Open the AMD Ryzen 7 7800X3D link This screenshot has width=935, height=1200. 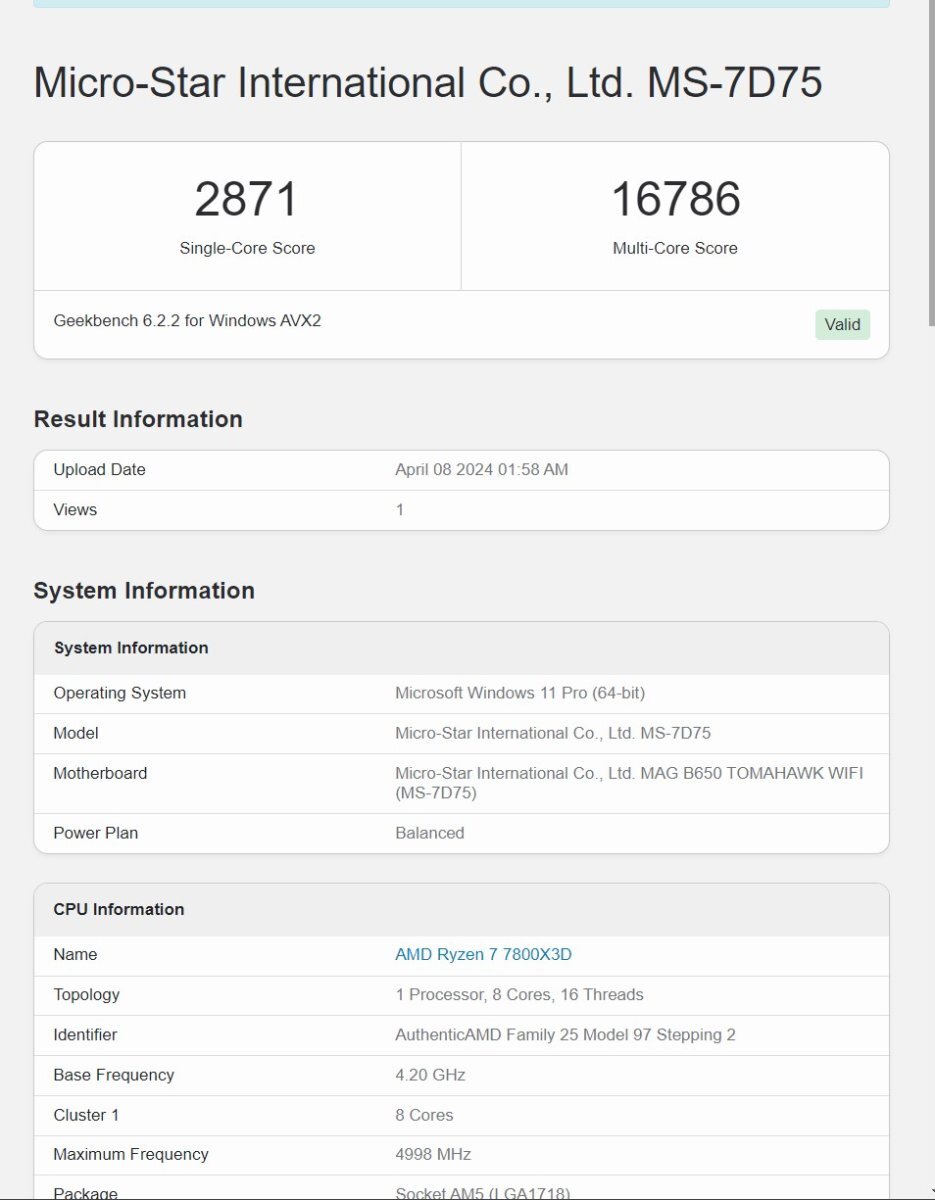pyautogui.click(x=483, y=954)
